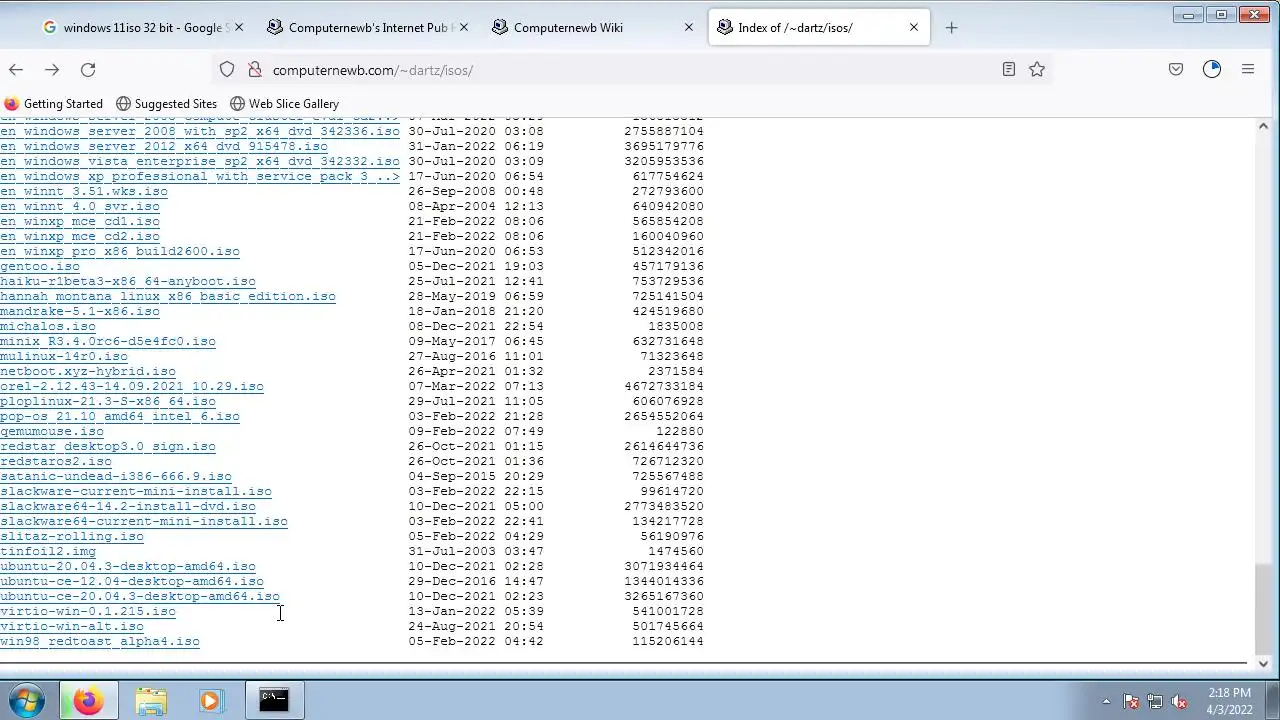
Task: Close the Index of /~dartz/isos/ tab
Action: point(913,28)
